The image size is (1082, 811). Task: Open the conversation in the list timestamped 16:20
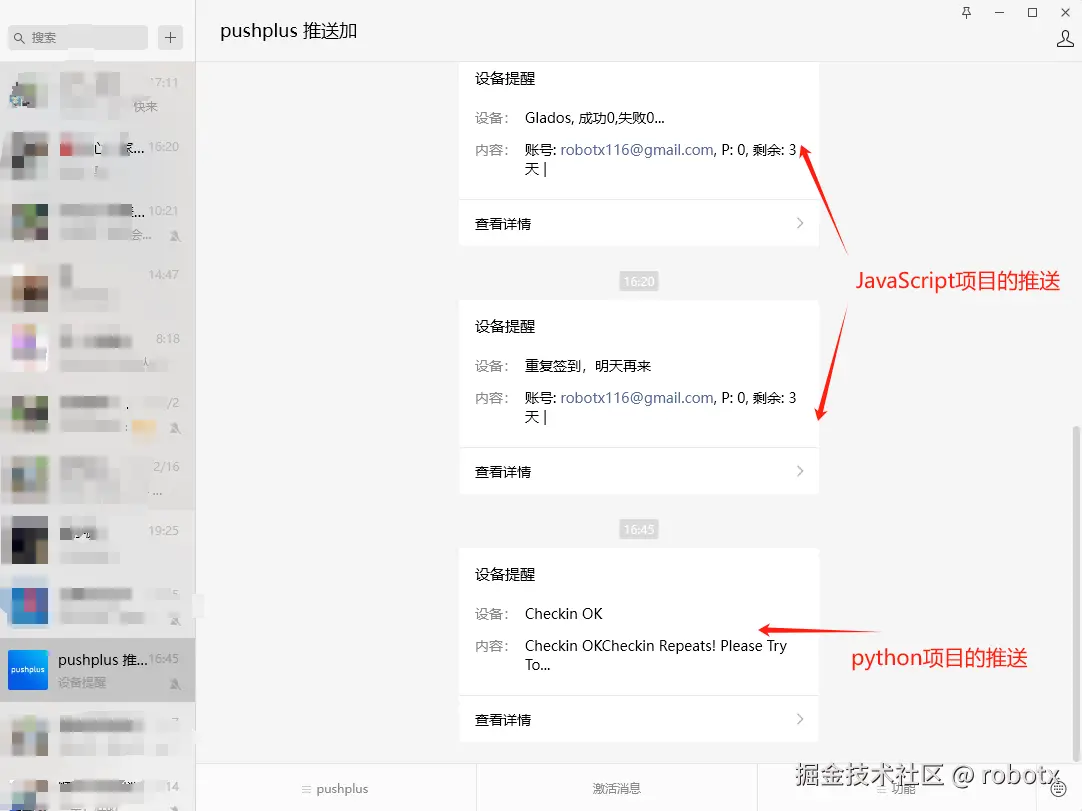pyautogui.click(x=97, y=157)
